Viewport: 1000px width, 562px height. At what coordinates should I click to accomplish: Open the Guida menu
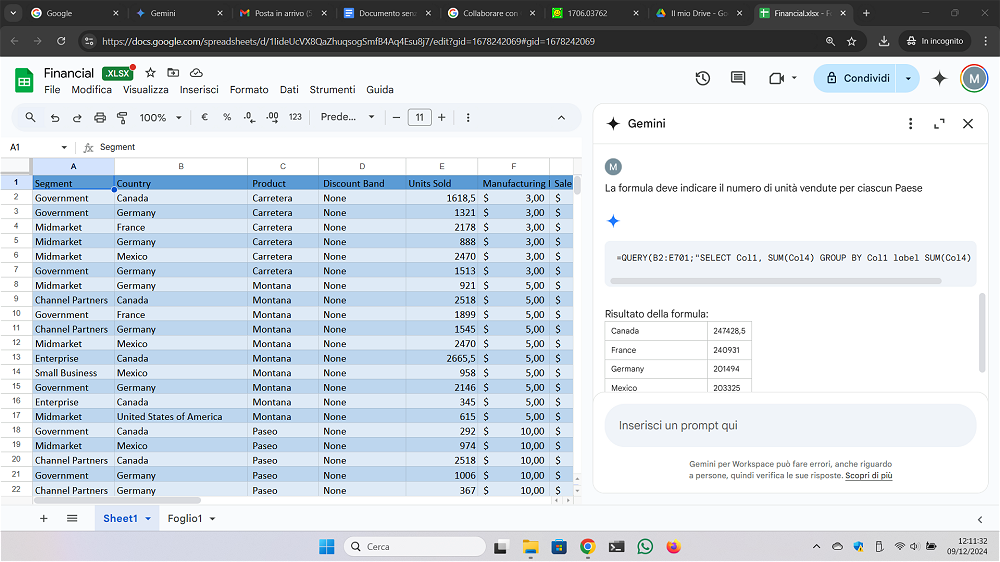(379, 90)
